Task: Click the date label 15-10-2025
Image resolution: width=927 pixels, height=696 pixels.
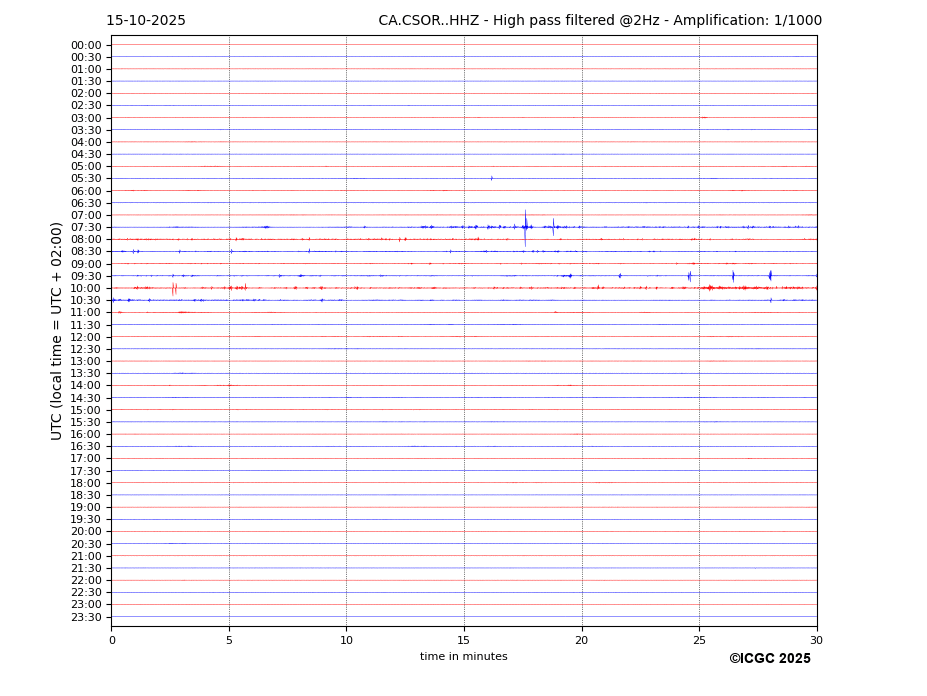Action: point(146,21)
